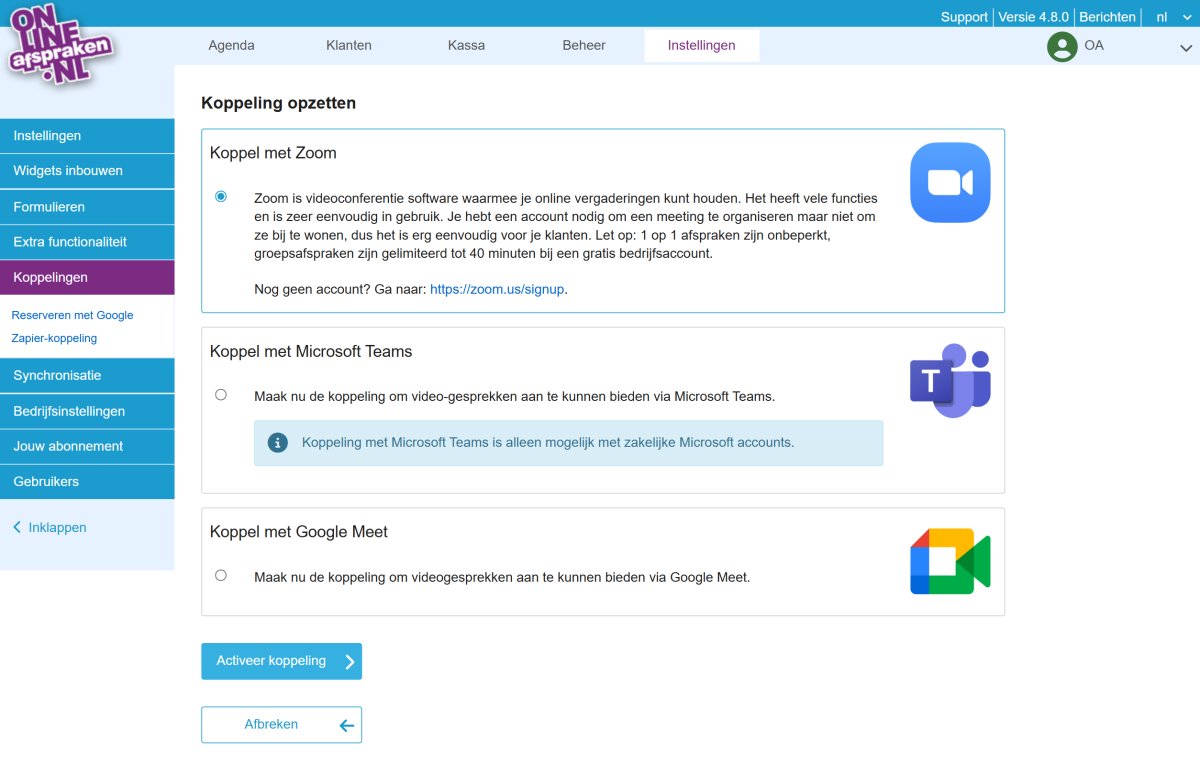Click the Inklappen chevron icon
This screenshot has width=1200, height=776.
click(x=17, y=527)
